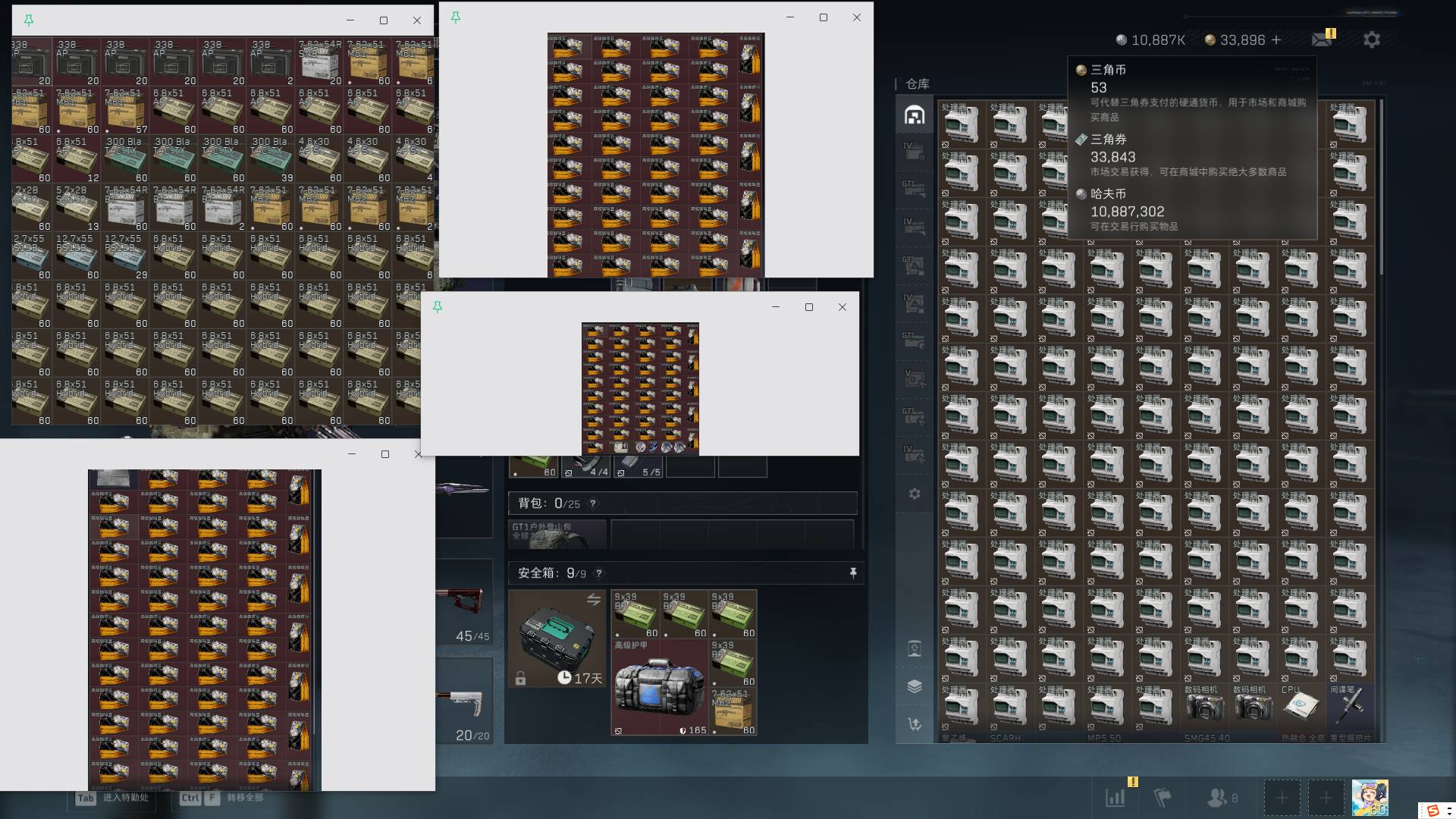Click the stacked layers icon in warehouse sidebar

(x=915, y=686)
